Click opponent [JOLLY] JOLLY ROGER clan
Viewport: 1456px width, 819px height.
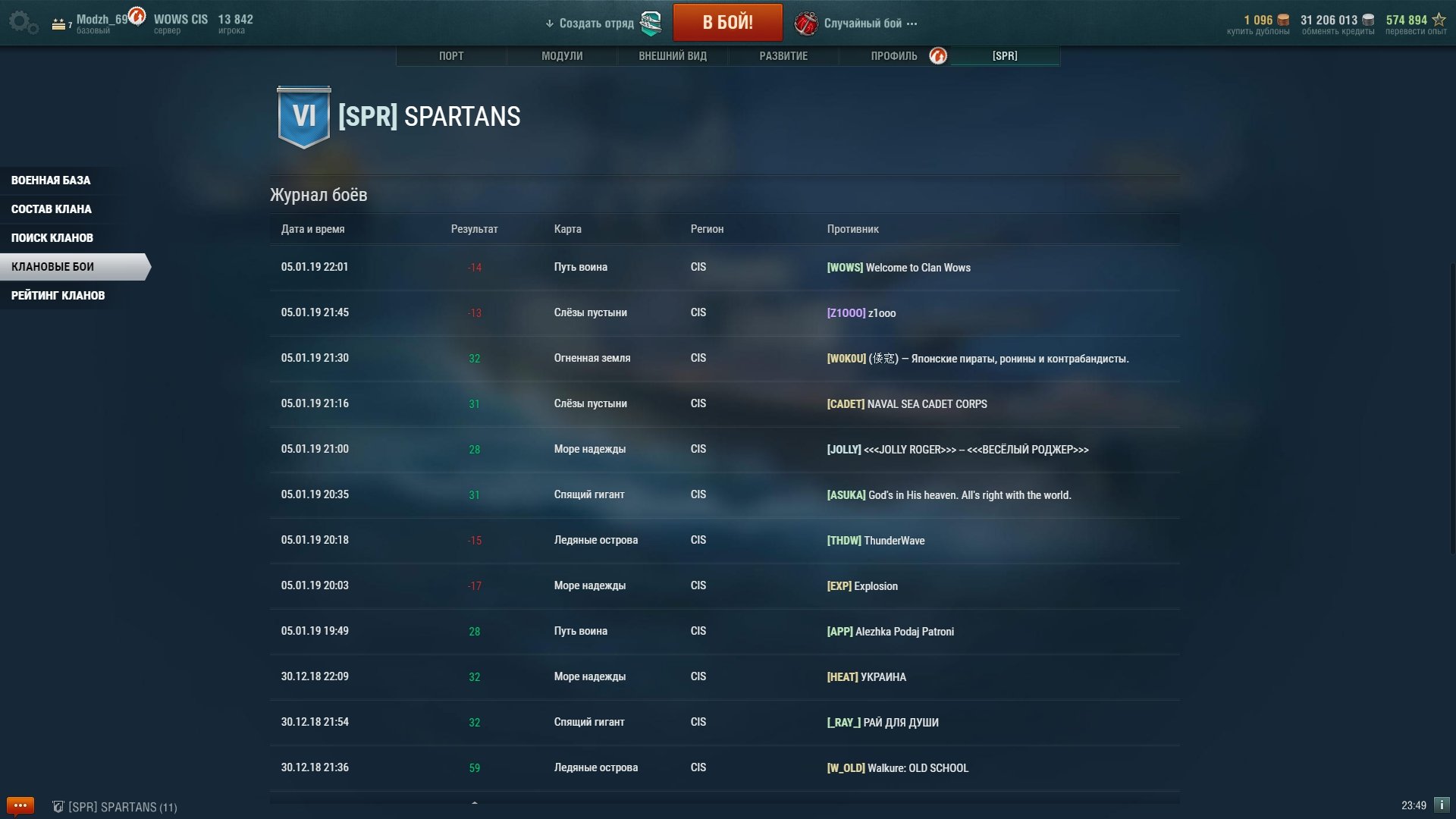tap(958, 450)
